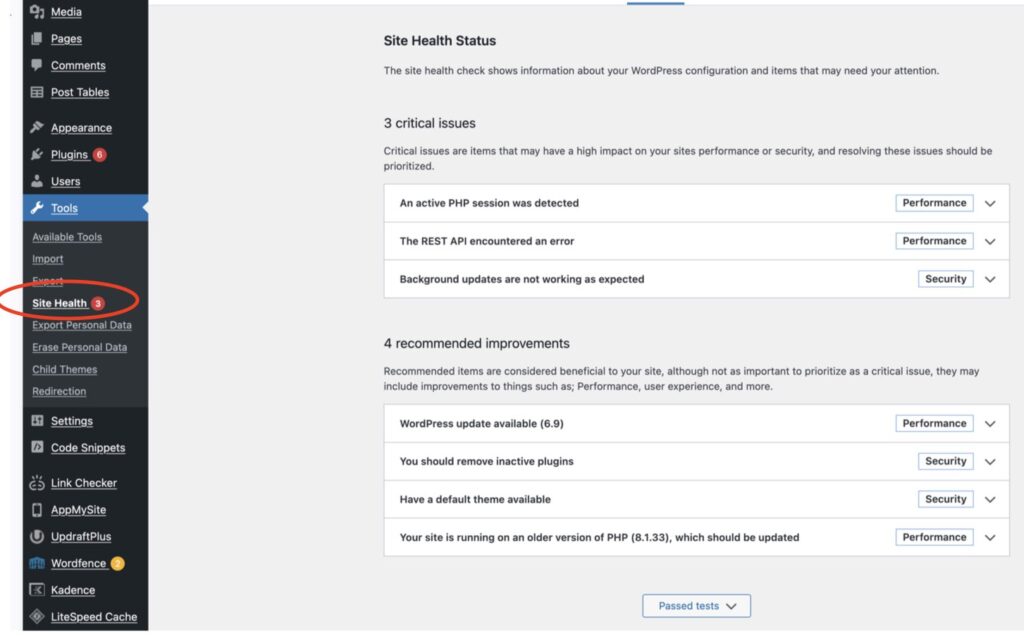1024x636 pixels.
Task: Open Export Personal Data under Tools
Action: [81, 325]
